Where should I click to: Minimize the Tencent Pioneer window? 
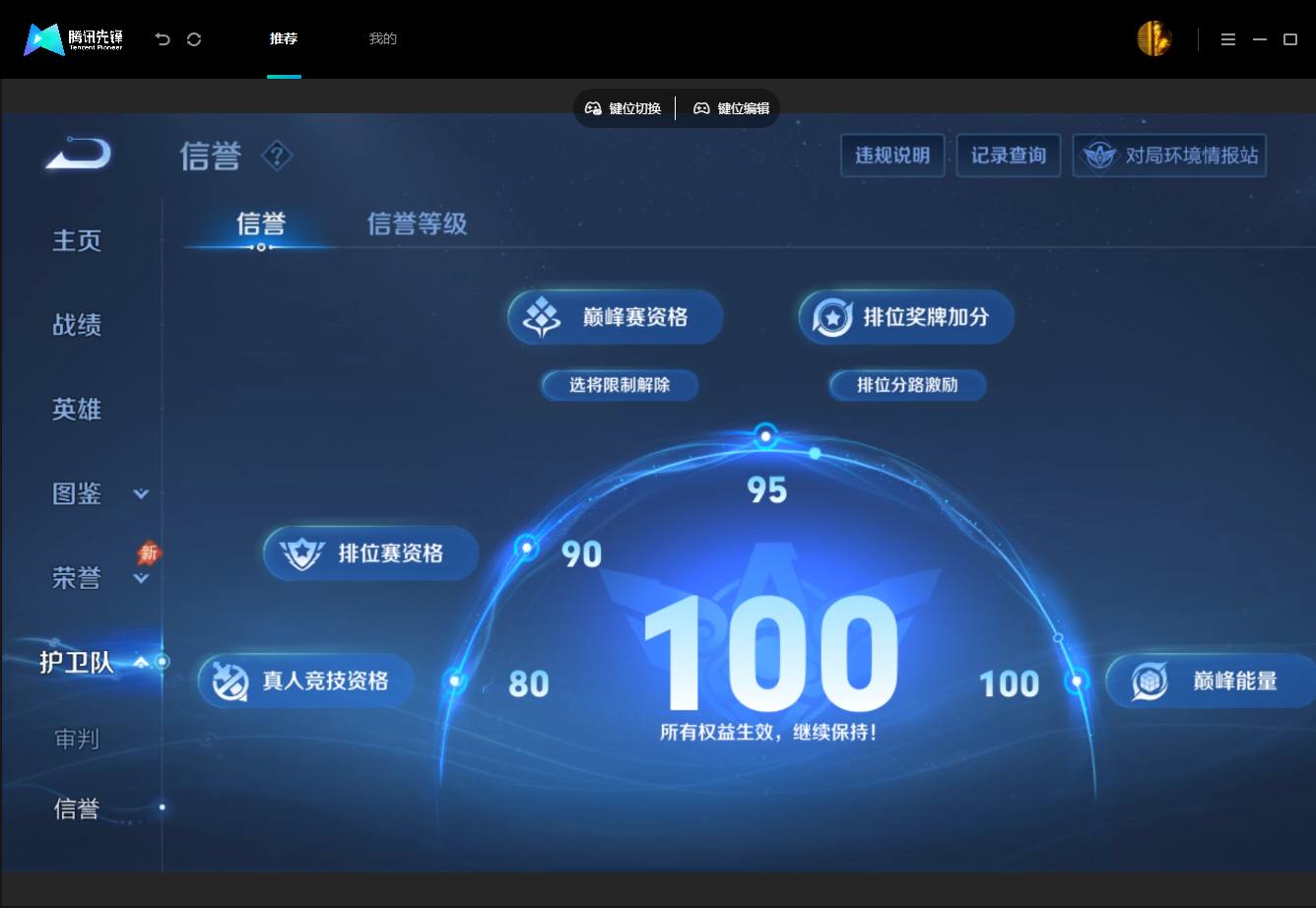coord(1260,39)
